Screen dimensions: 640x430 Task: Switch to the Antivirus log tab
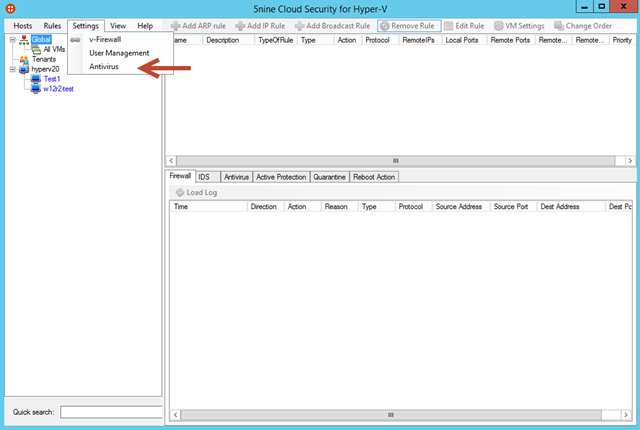236,177
